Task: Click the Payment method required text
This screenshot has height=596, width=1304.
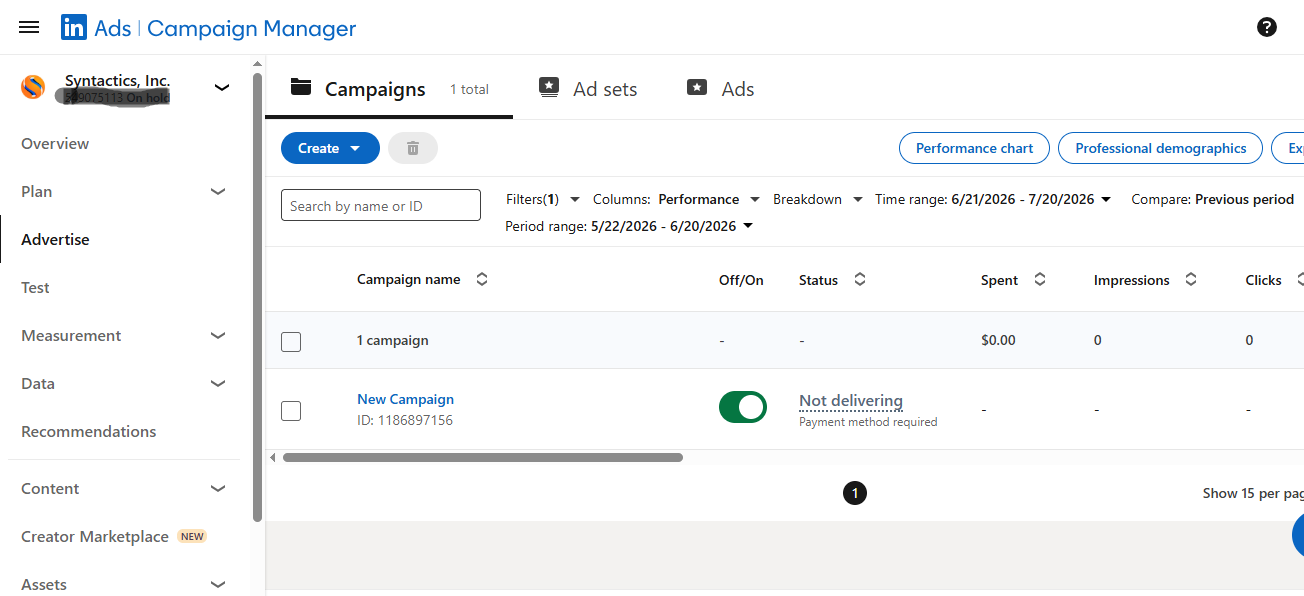Action: point(868,422)
